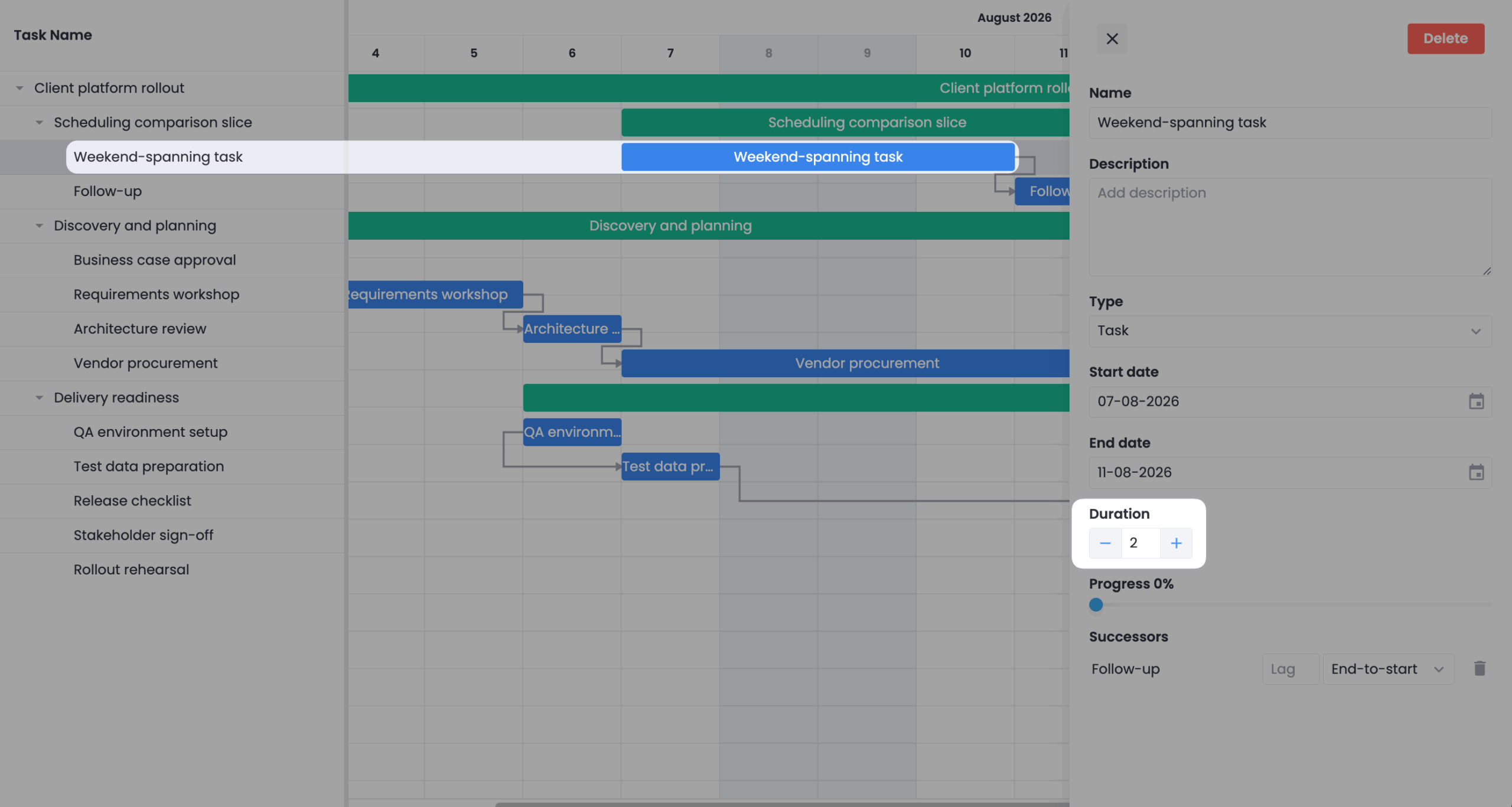1512x807 pixels.
Task: Click the Add description text area
Action: pyautogui.click(x=1290, y=227)
